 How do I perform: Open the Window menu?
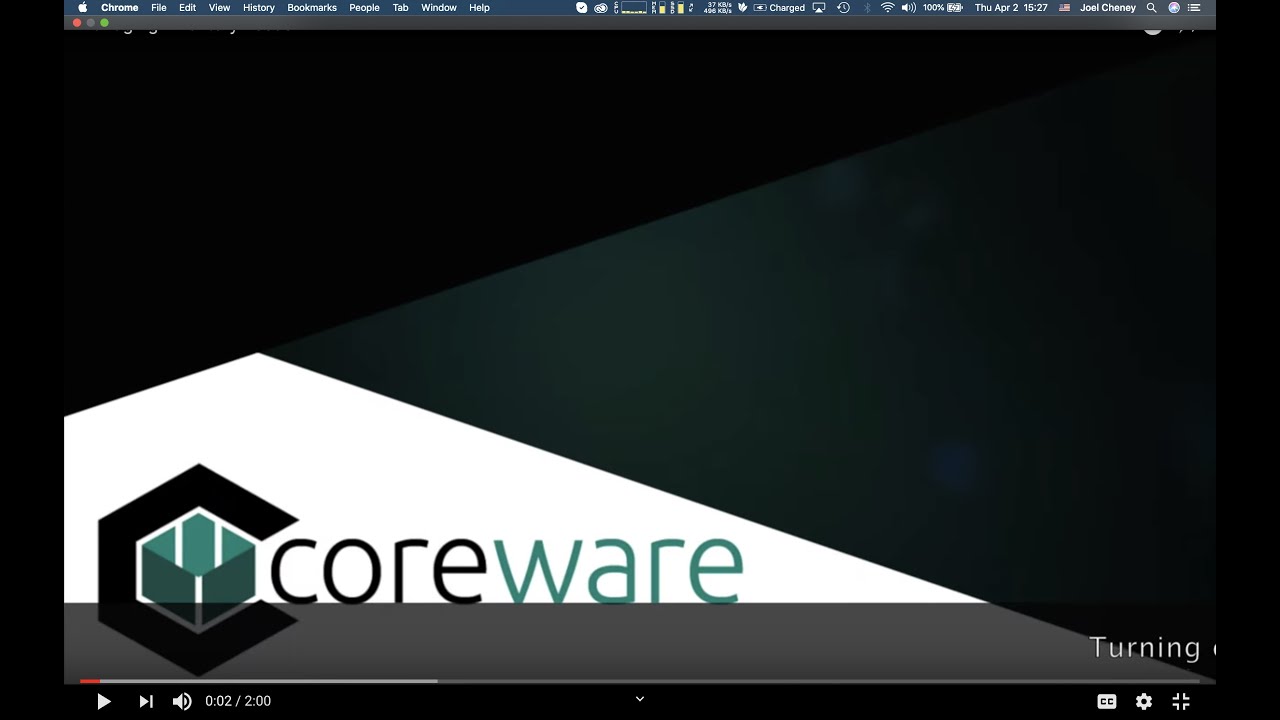pos(439,8)
